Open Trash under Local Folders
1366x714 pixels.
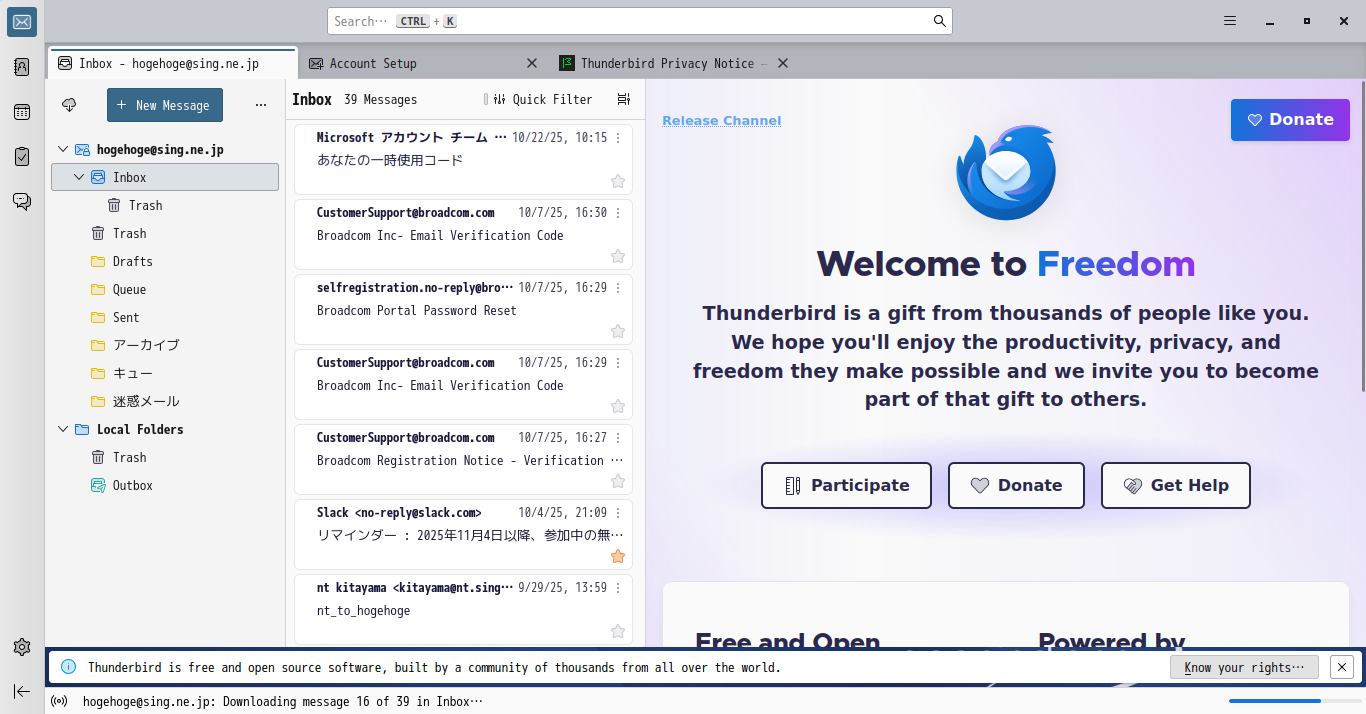[165, 457]
